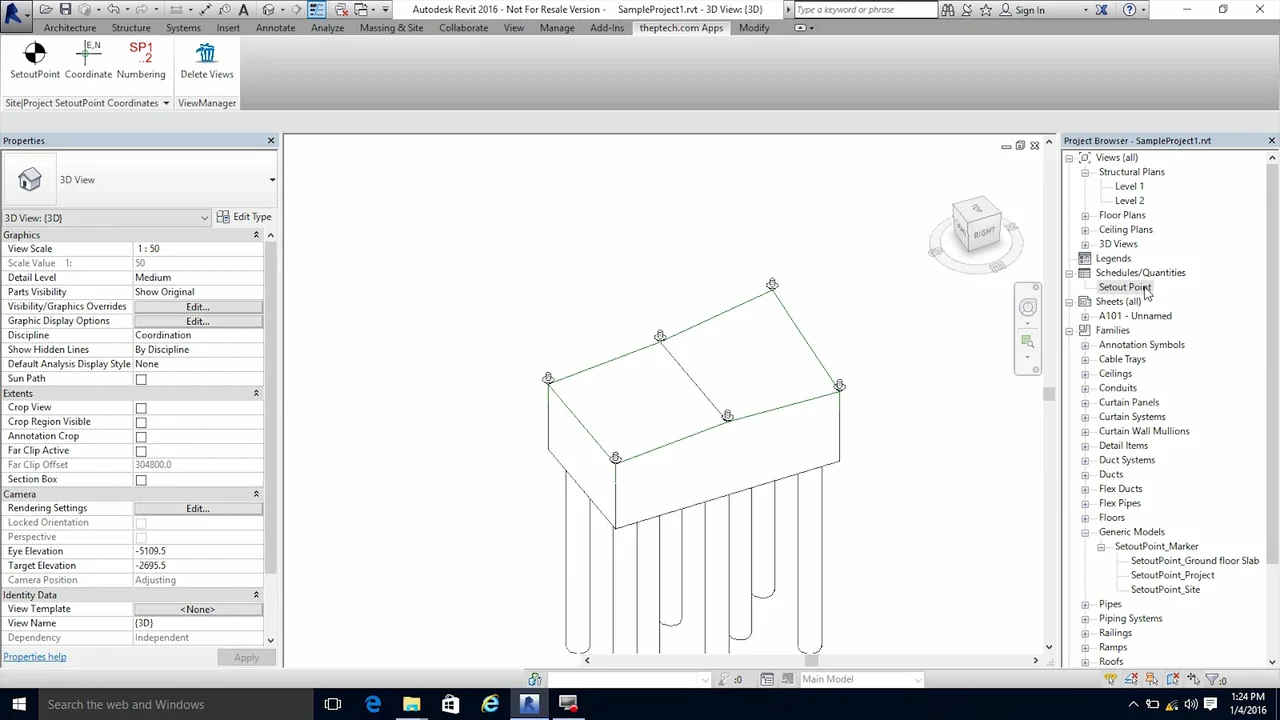
Task: Open Windows Task View
Action: [x=333, y=704]
